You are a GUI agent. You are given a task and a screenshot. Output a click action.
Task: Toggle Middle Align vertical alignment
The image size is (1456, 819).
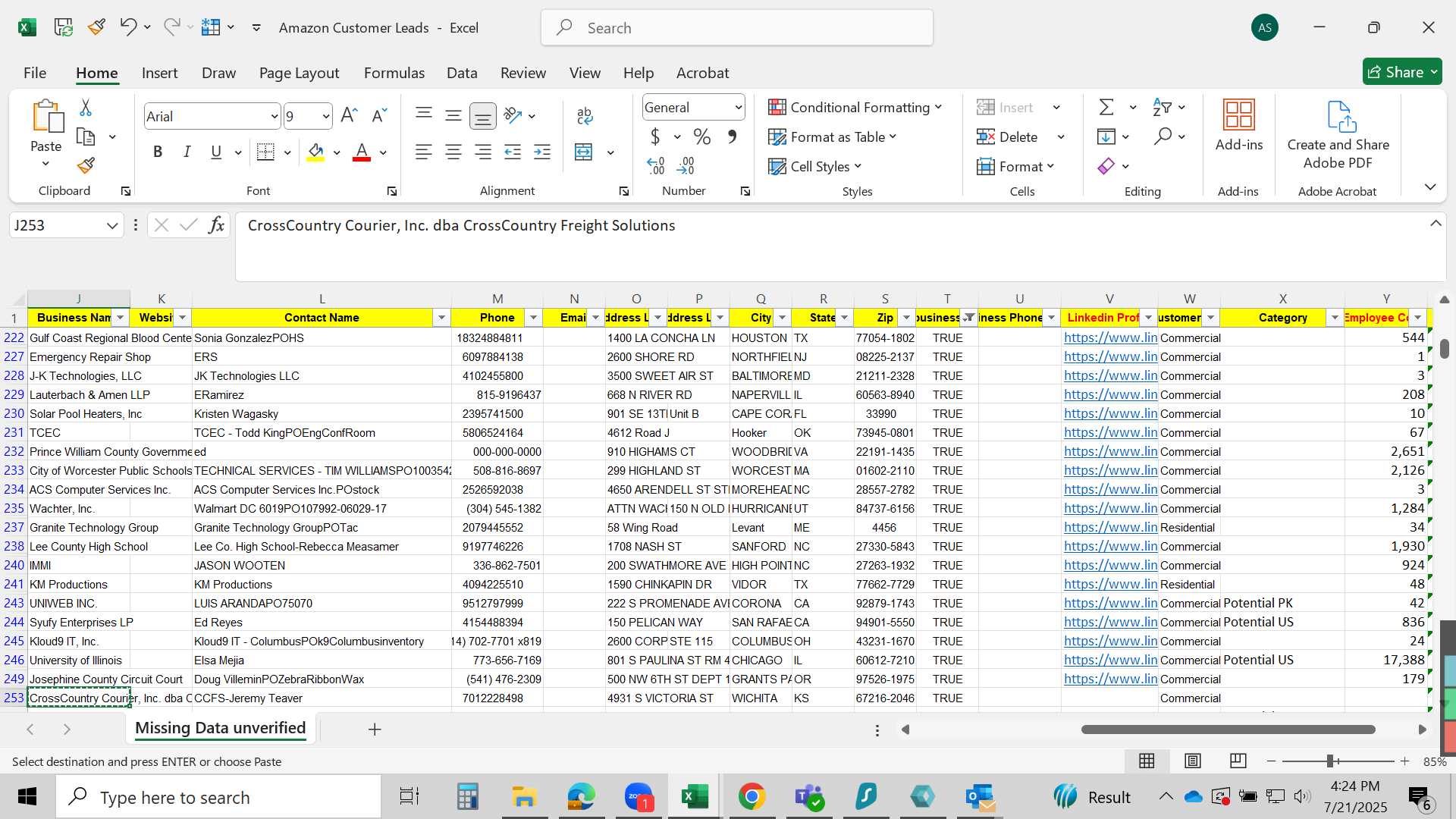coord(453,115)
